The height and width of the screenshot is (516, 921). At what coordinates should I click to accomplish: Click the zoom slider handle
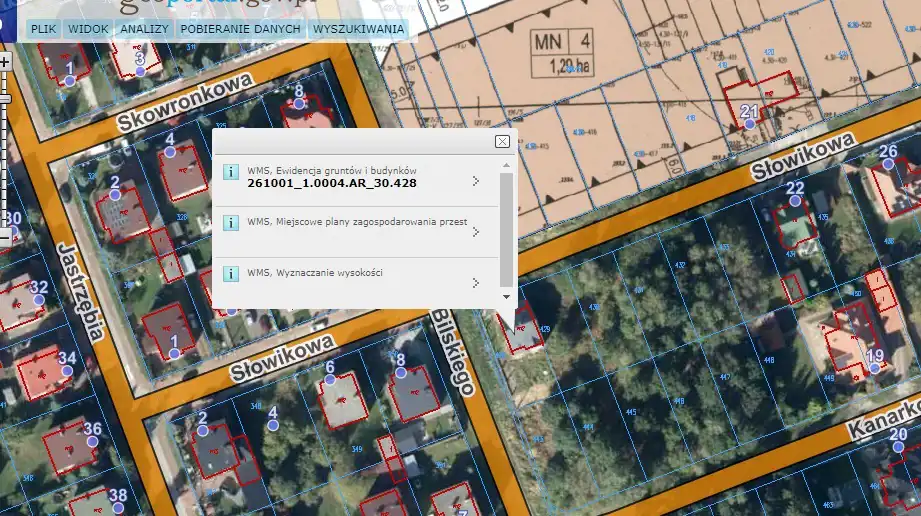(x=5, y=99)
